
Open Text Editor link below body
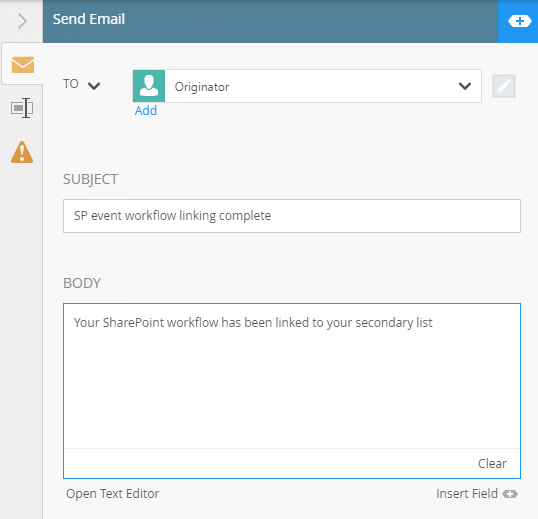pyautogui.click(x=113, y=494)
